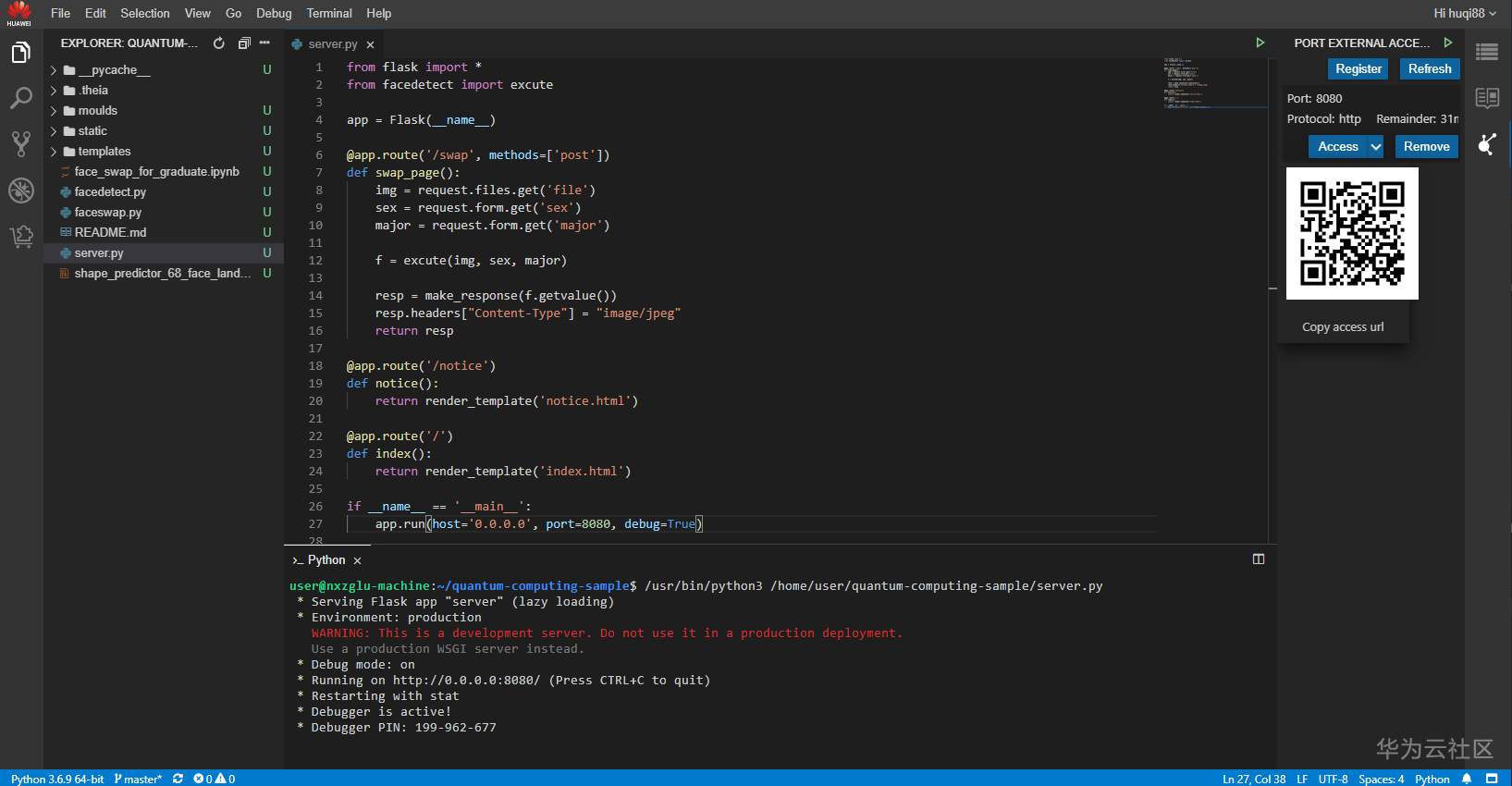Close the server.py editor tab
The image size is (1512, 786).
click(371, 44)
